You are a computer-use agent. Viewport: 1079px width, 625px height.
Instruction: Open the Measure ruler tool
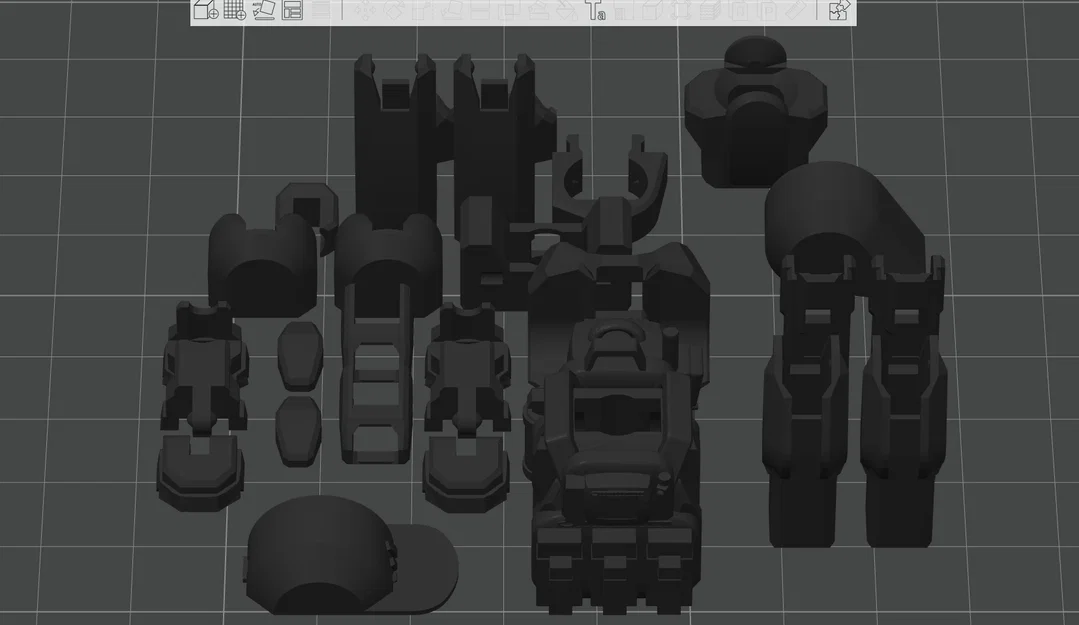tap(796, 10)
